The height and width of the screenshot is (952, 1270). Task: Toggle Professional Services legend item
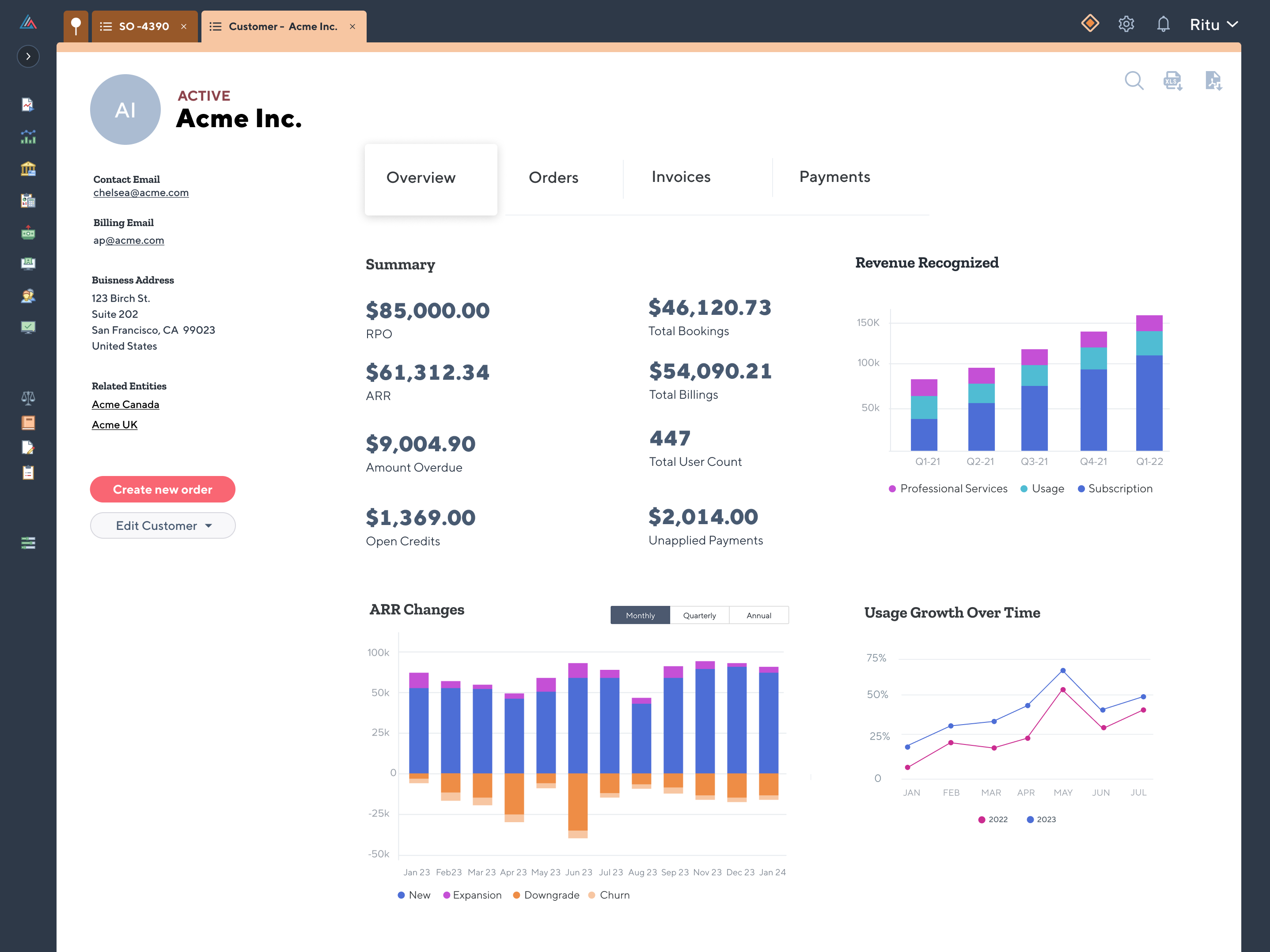click(x=948, y=488)
